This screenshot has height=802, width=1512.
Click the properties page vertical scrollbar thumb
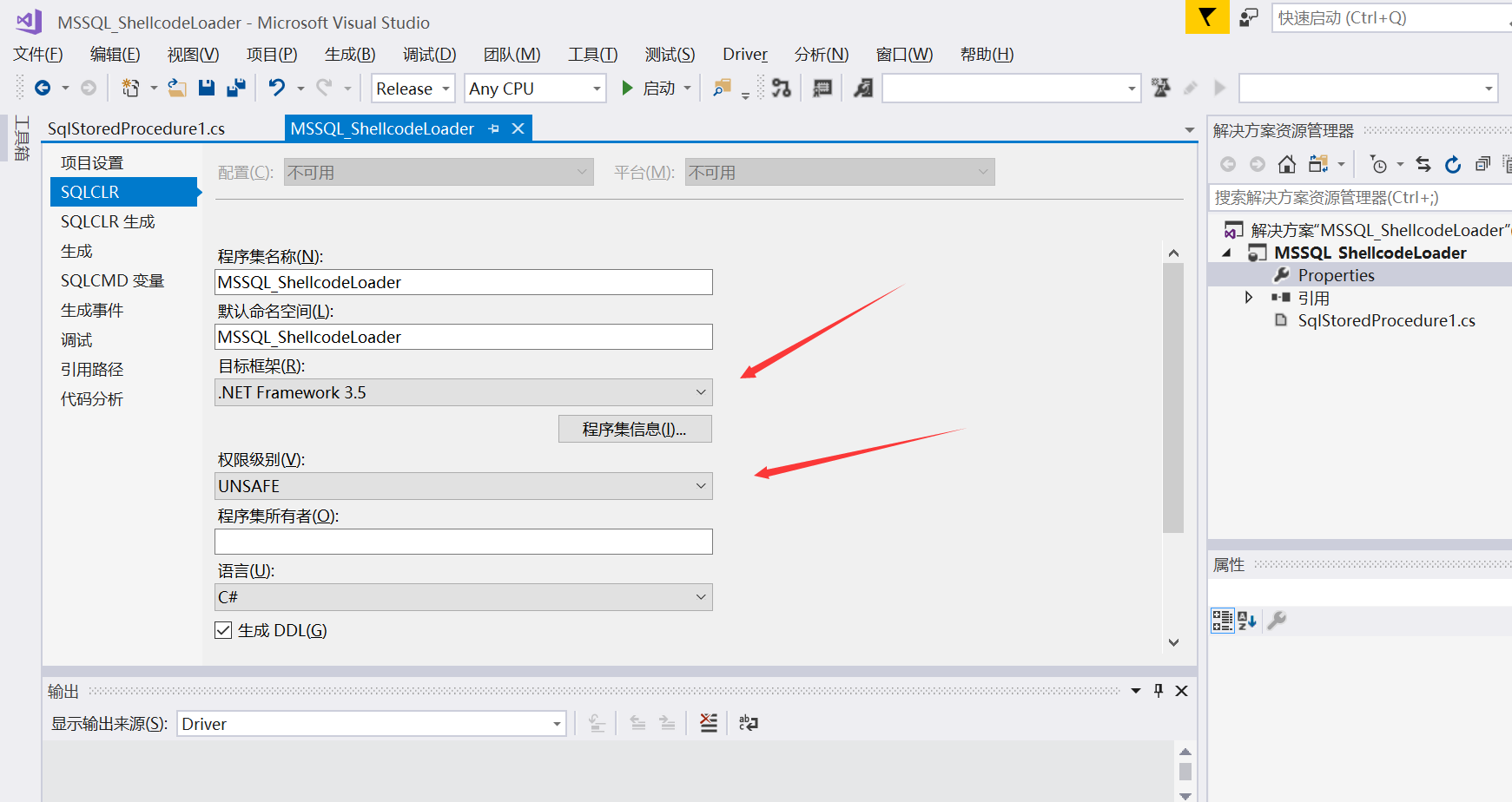tap(1173, 398)
